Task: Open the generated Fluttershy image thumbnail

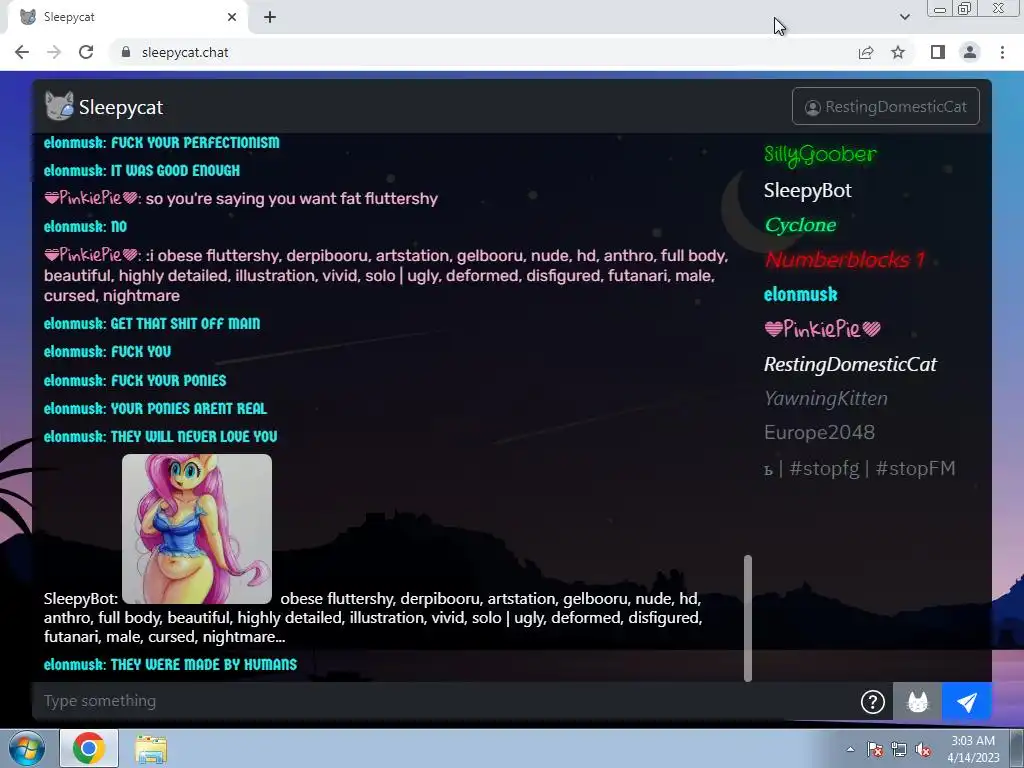Action: 197,528
